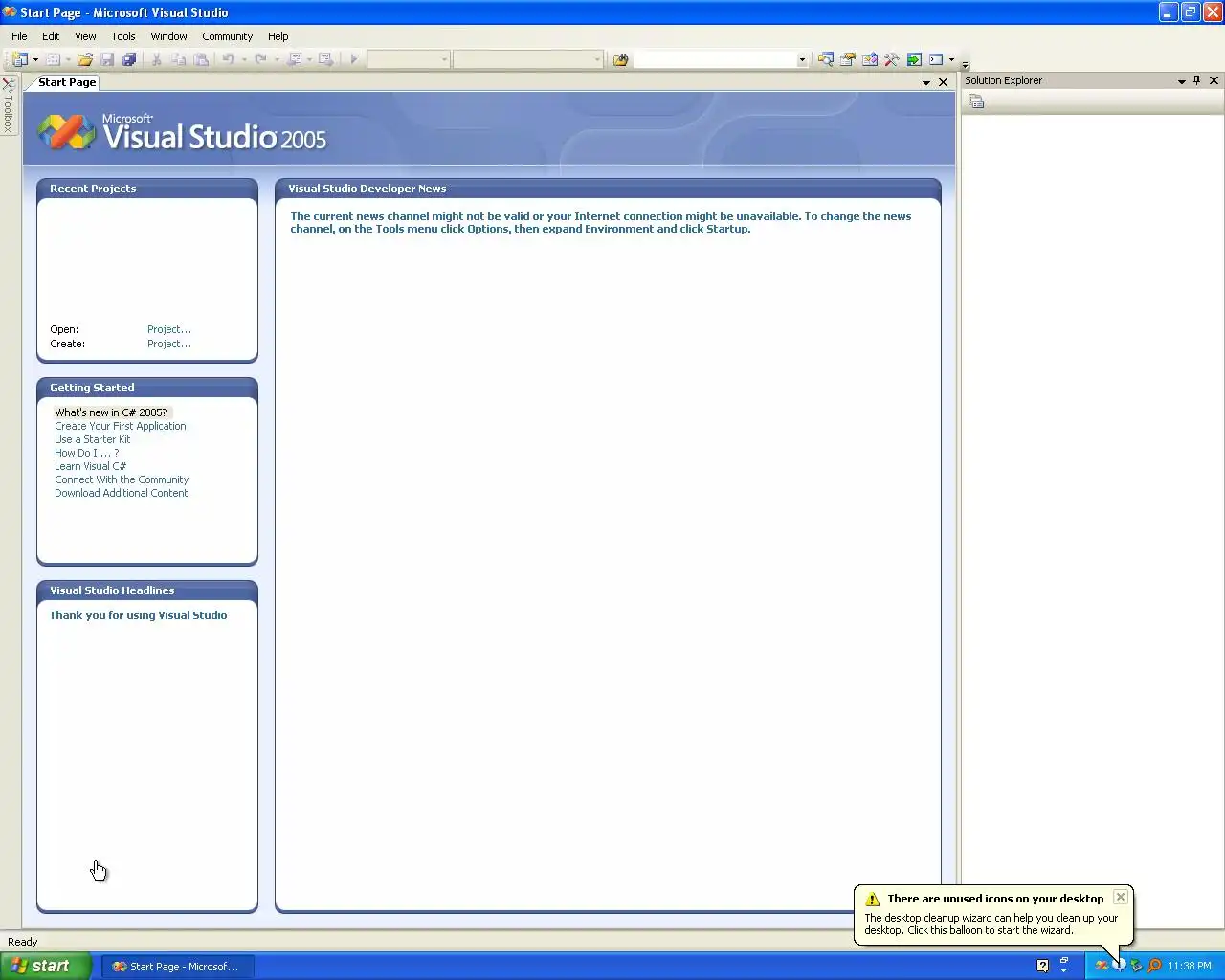Screen dimensions: 1225x980
Task: Expand the Find combo dropdown arrow
Action: [x=802, y=59]
